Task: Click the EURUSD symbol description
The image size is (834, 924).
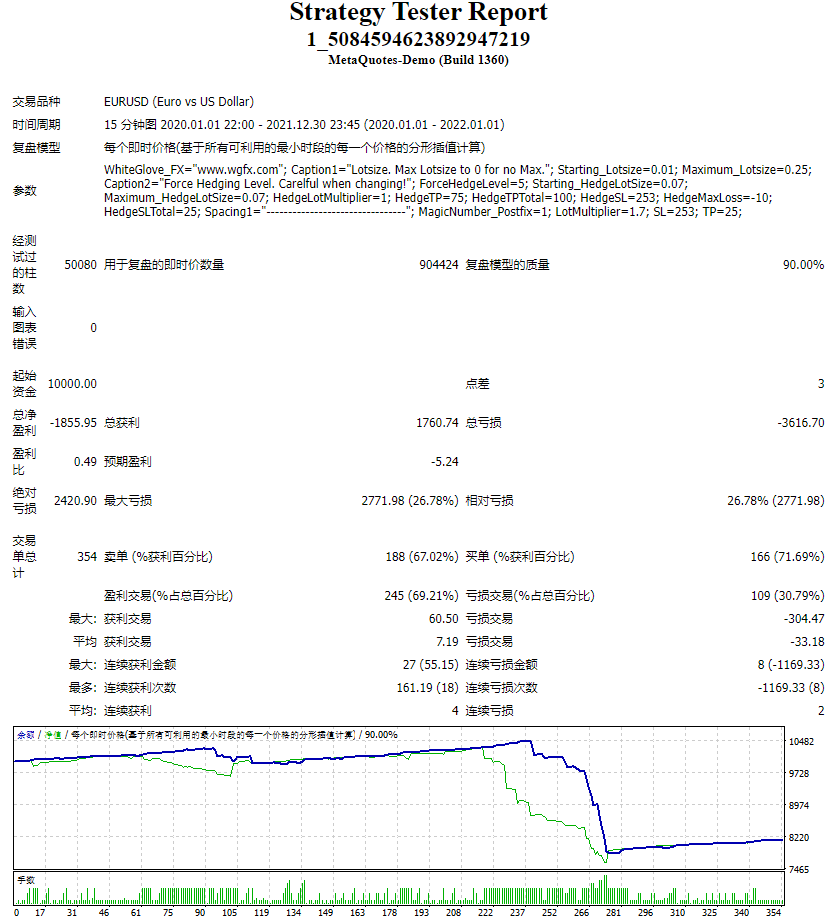Action: [179, 101]
